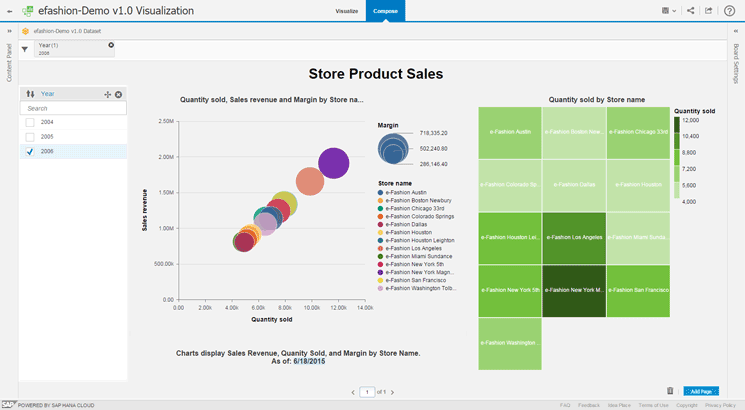Image resolution: width=745 pixels, height=410 pixels.
Task: Open the help question mark icon
Action: click(730, 11)
